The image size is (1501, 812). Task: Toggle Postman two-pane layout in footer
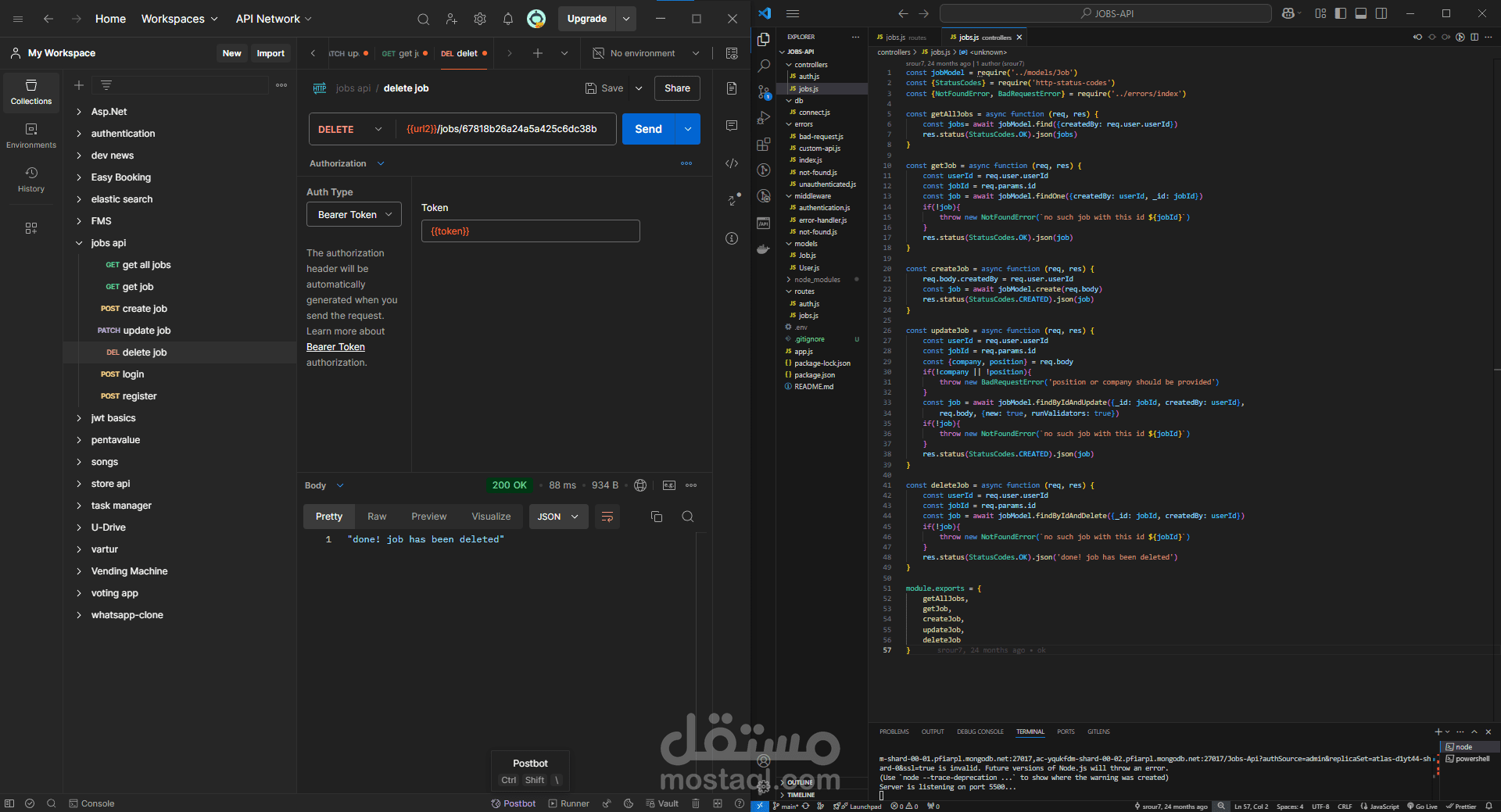(x=718, y=803)
